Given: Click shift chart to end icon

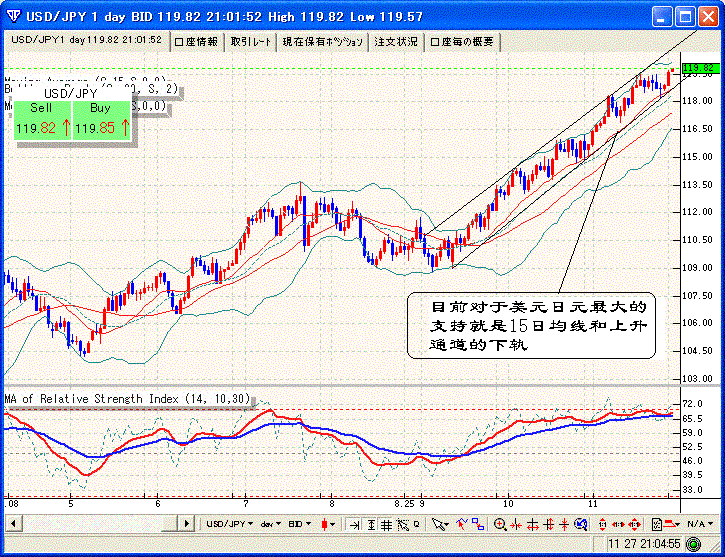Looking at the screenshot, I should coord(355,525).
